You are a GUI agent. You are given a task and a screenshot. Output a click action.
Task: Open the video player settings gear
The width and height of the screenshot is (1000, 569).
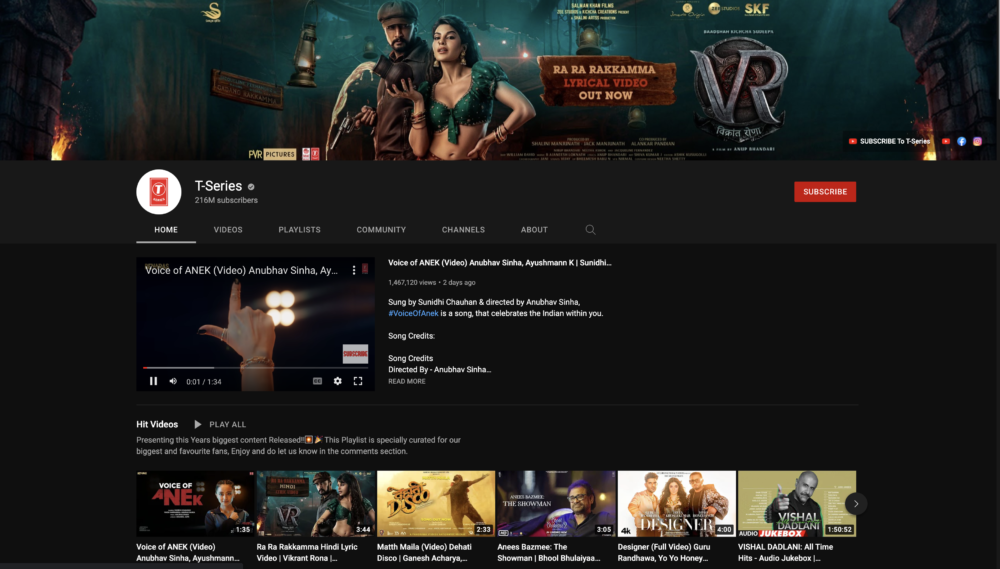tap(337, 381)
